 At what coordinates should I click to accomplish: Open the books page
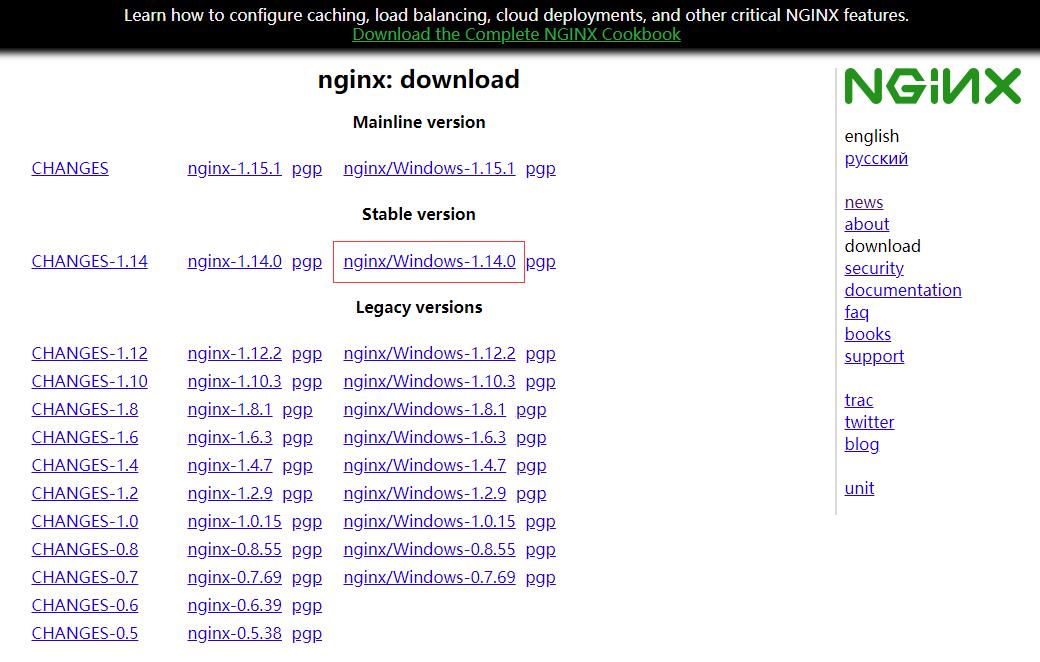(868, 334)
